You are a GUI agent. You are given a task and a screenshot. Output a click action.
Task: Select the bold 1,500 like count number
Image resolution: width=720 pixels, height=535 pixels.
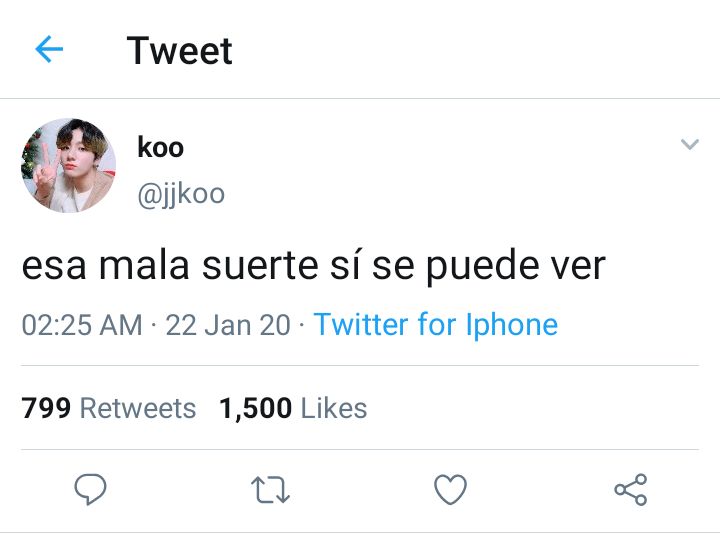point(255,409)
